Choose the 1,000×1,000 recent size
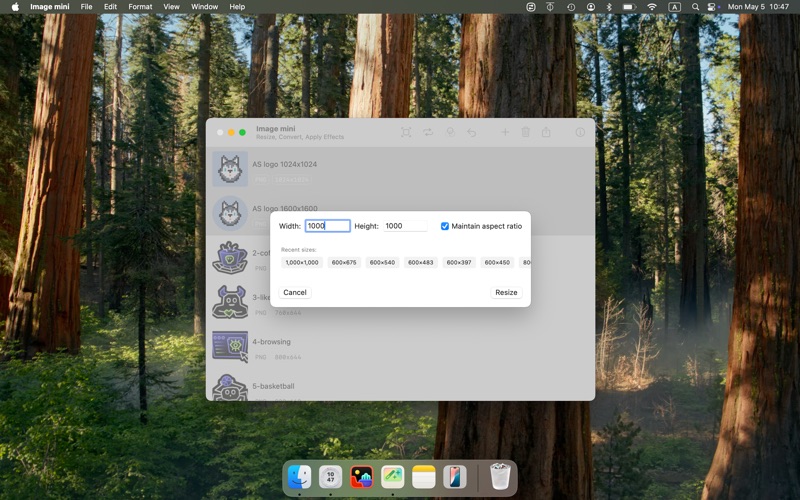800x500 pixels. [302, 262]
